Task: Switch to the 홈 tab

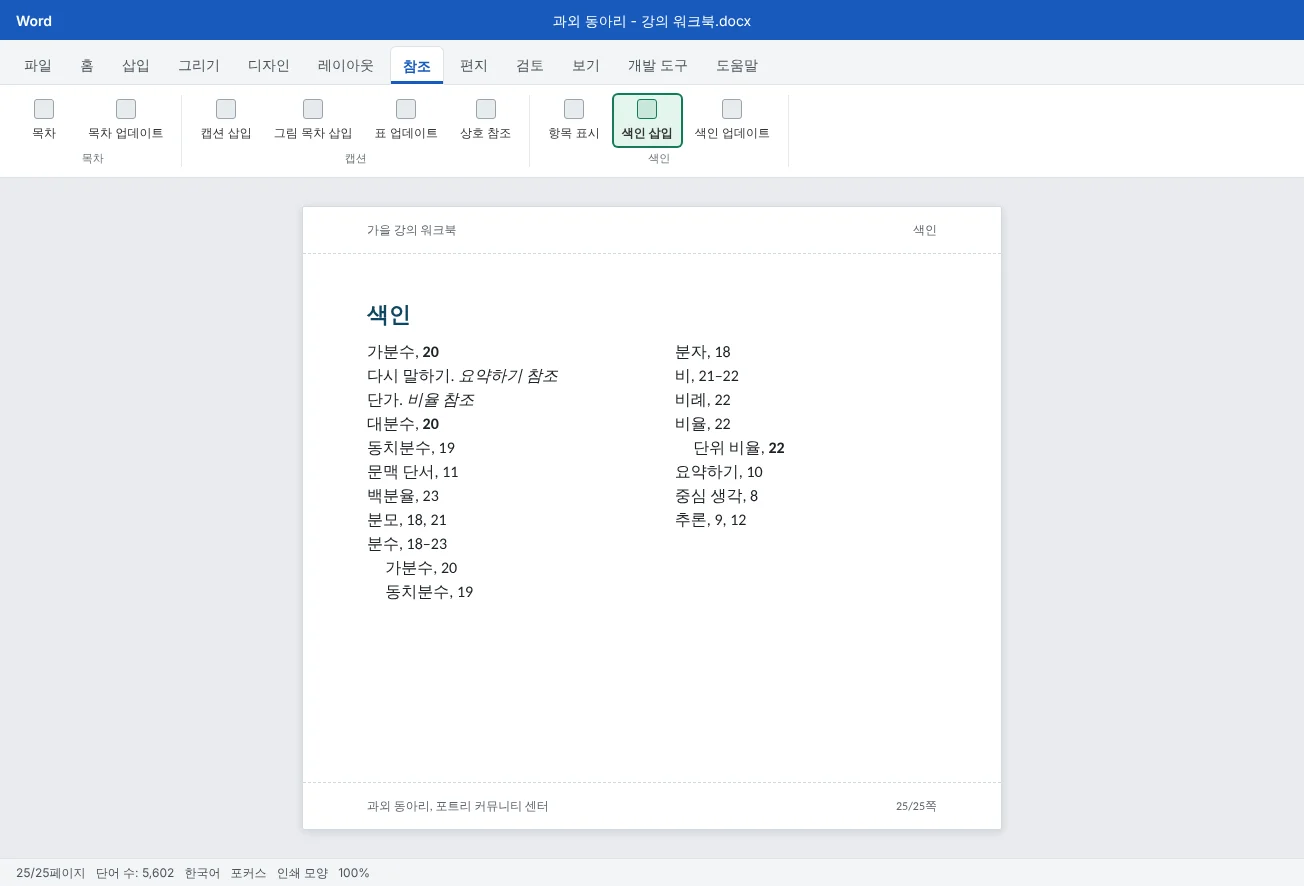Action: [x=87, y=66]
